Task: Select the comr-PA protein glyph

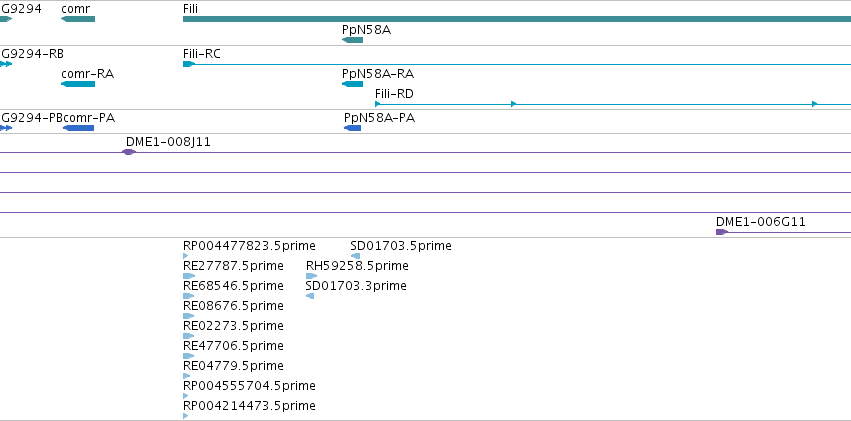Action: pos(79,128)
